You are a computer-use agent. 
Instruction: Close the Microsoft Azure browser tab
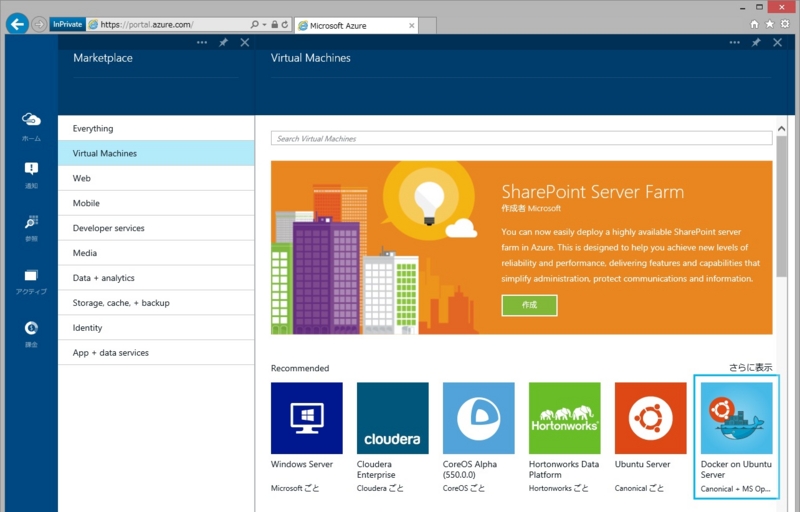coord(412,25)
